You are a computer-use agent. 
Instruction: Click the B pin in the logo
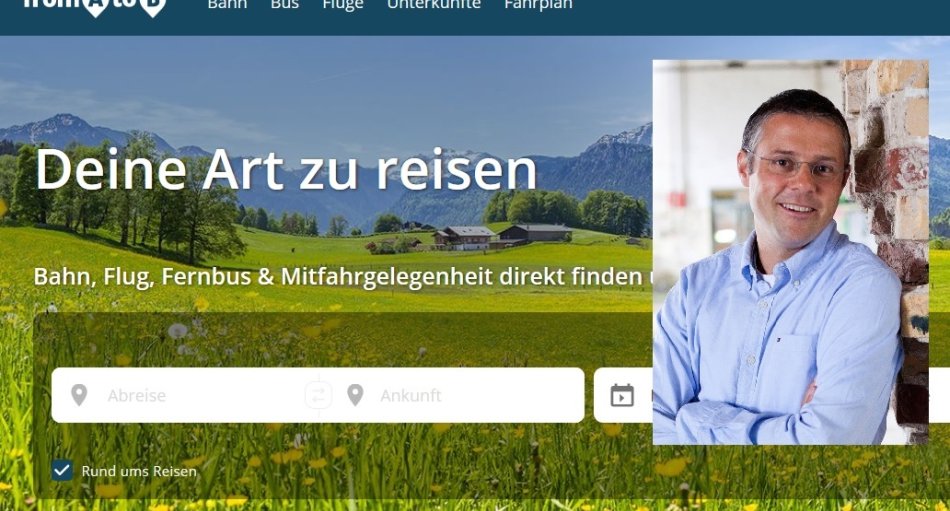point(153,7)
